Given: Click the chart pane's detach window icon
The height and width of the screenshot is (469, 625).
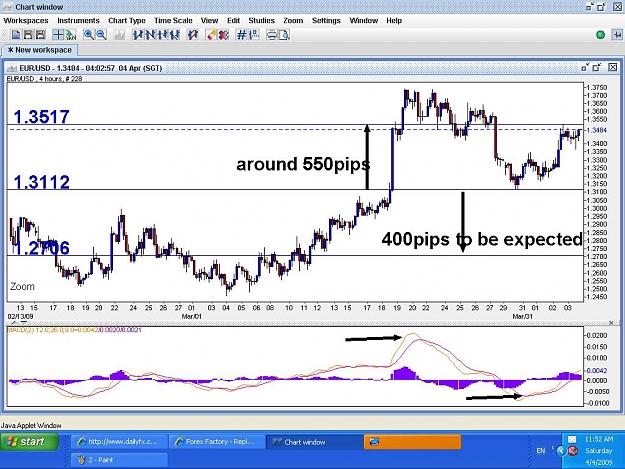Looking at the screenshot, I should 597,67.
